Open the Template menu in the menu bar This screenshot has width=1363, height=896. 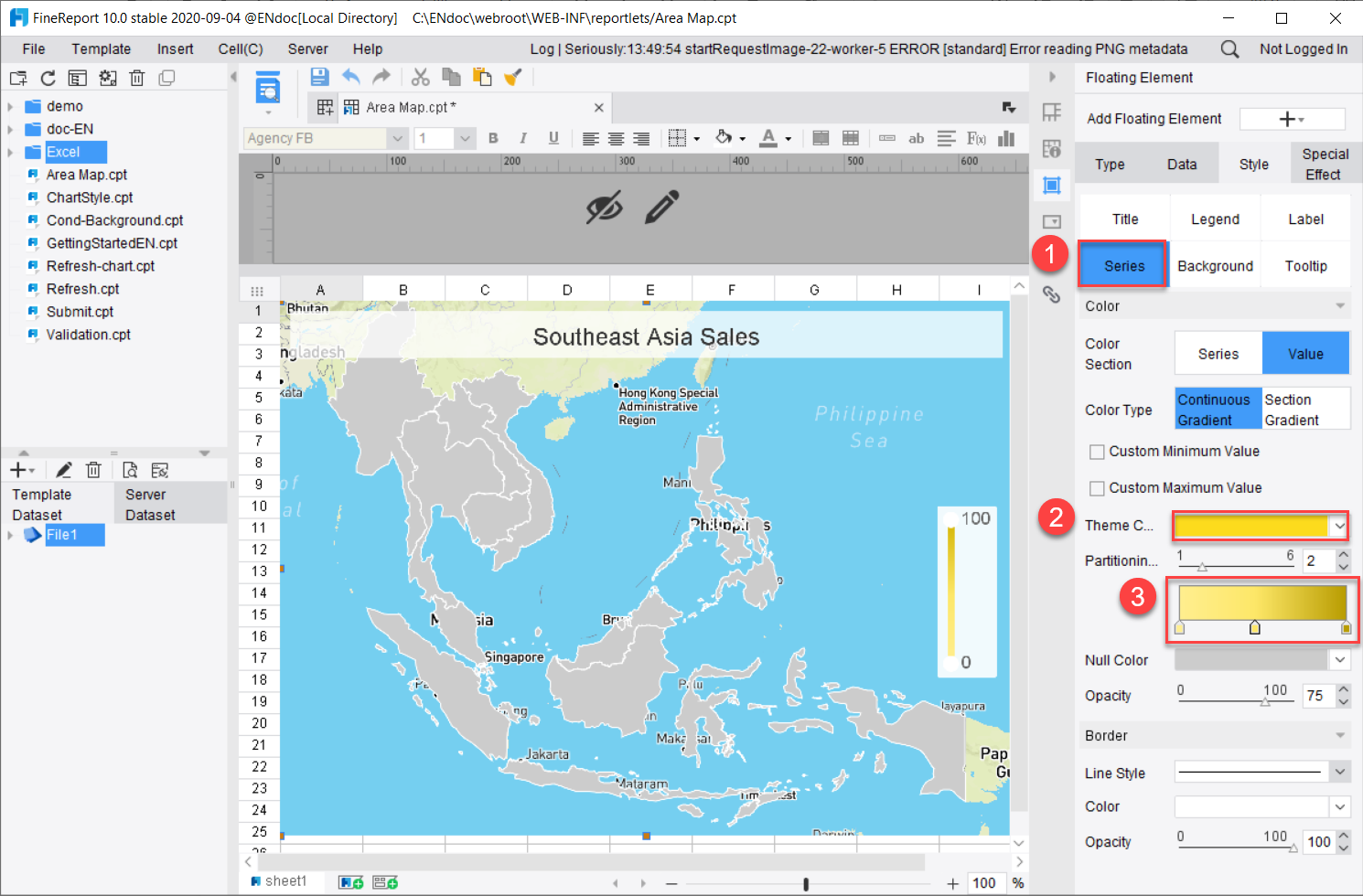pos(101,48)
